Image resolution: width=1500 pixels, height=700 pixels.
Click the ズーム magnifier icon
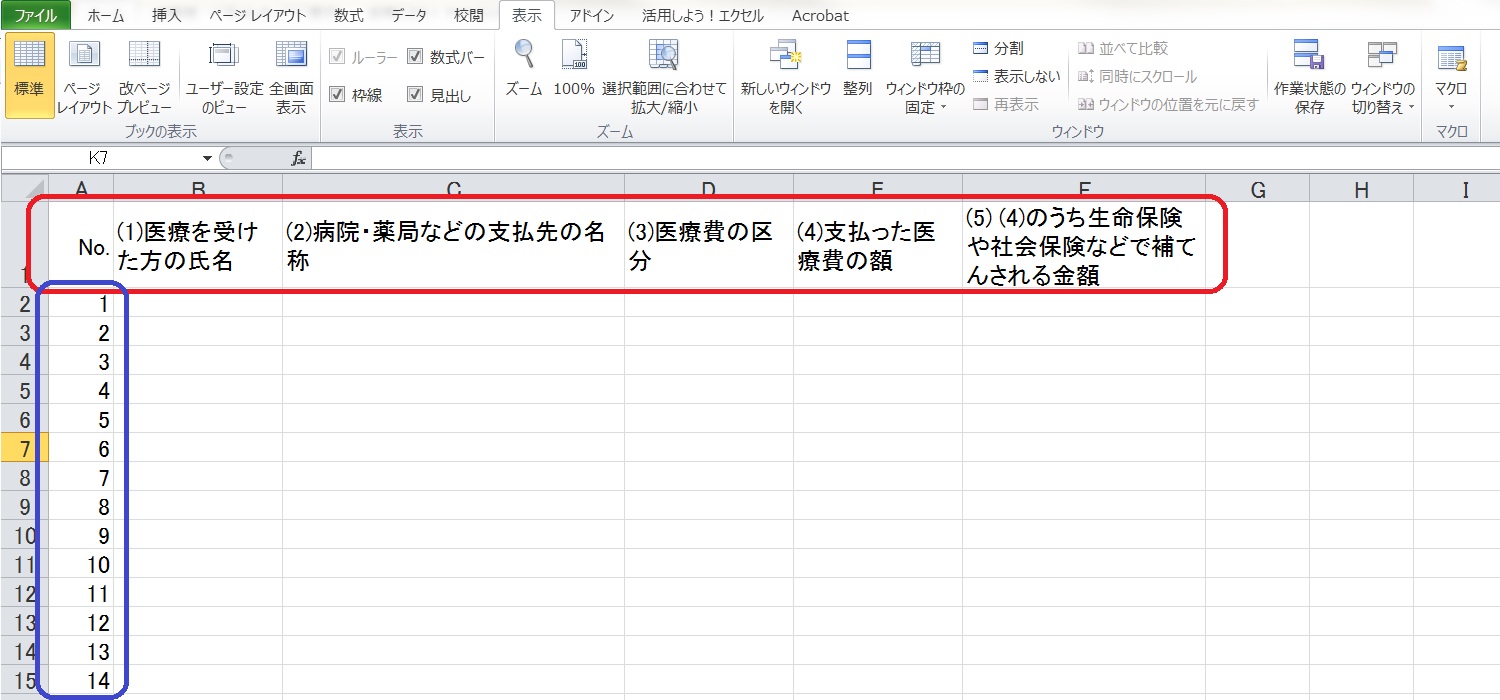(523, 55)
